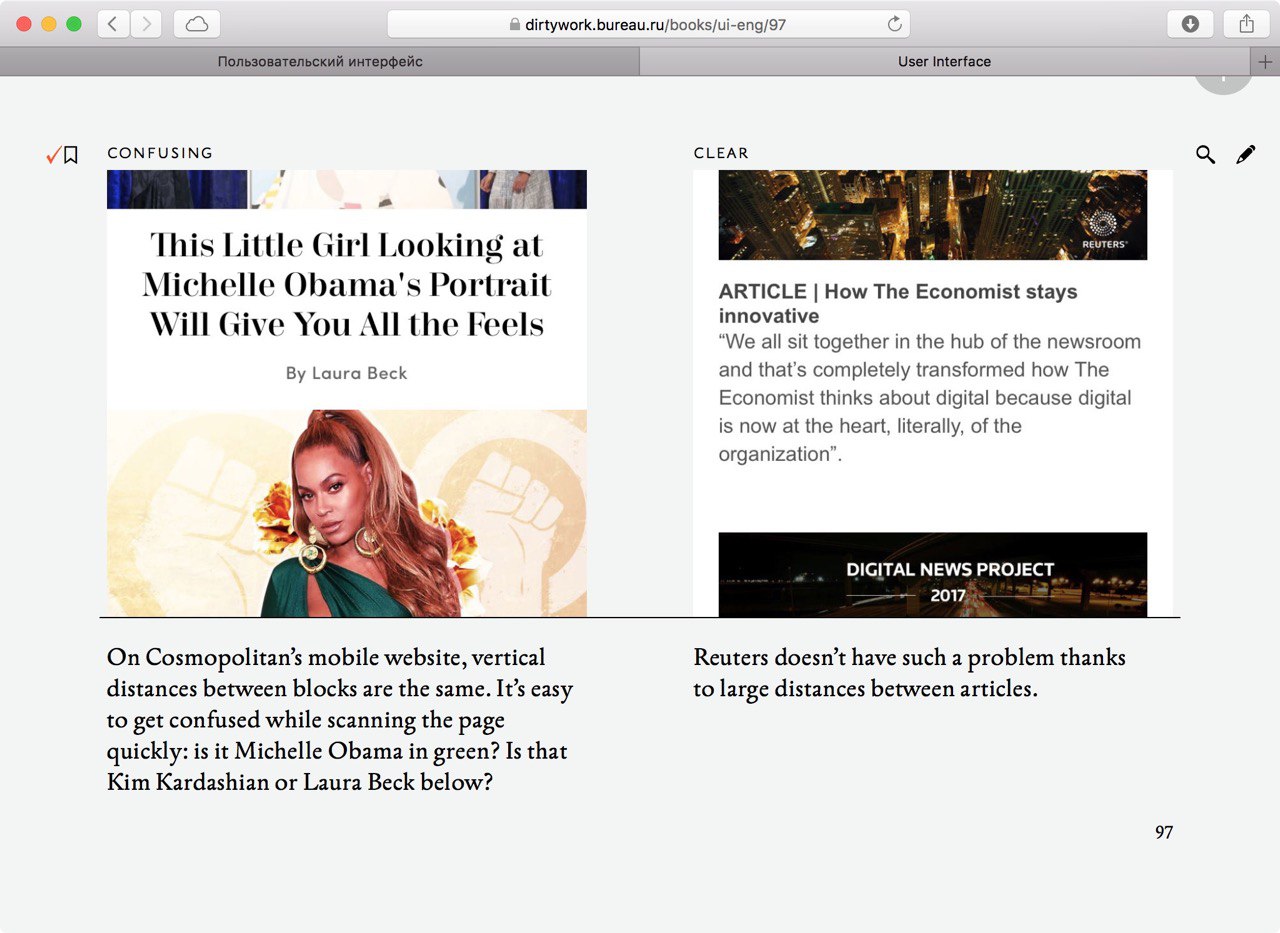The height and width of the screenshot is (933, 1280).
Task: Show Safari downloads list
Action: tap(1190, 24)
